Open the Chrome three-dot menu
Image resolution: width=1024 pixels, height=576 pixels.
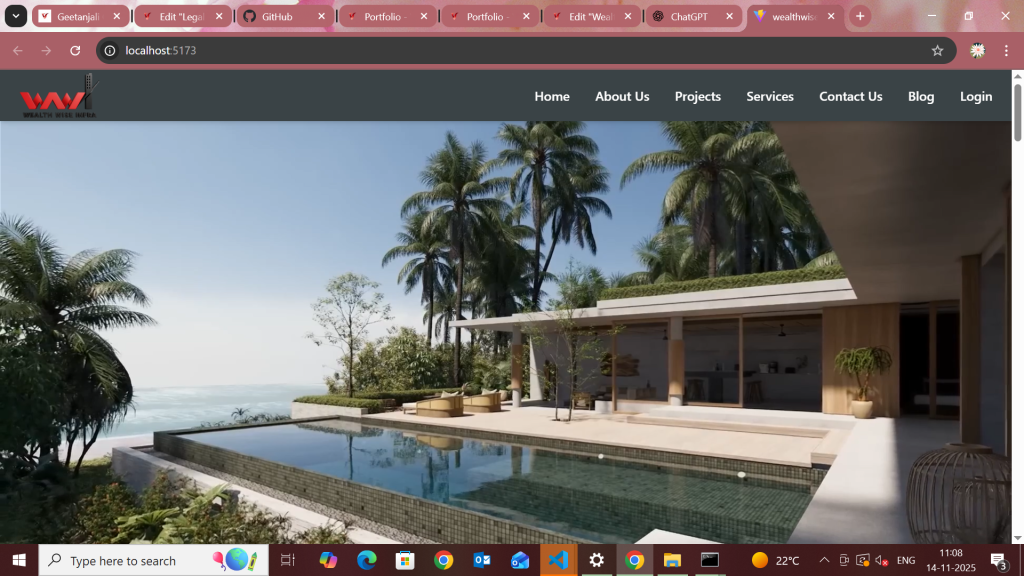1006,51
